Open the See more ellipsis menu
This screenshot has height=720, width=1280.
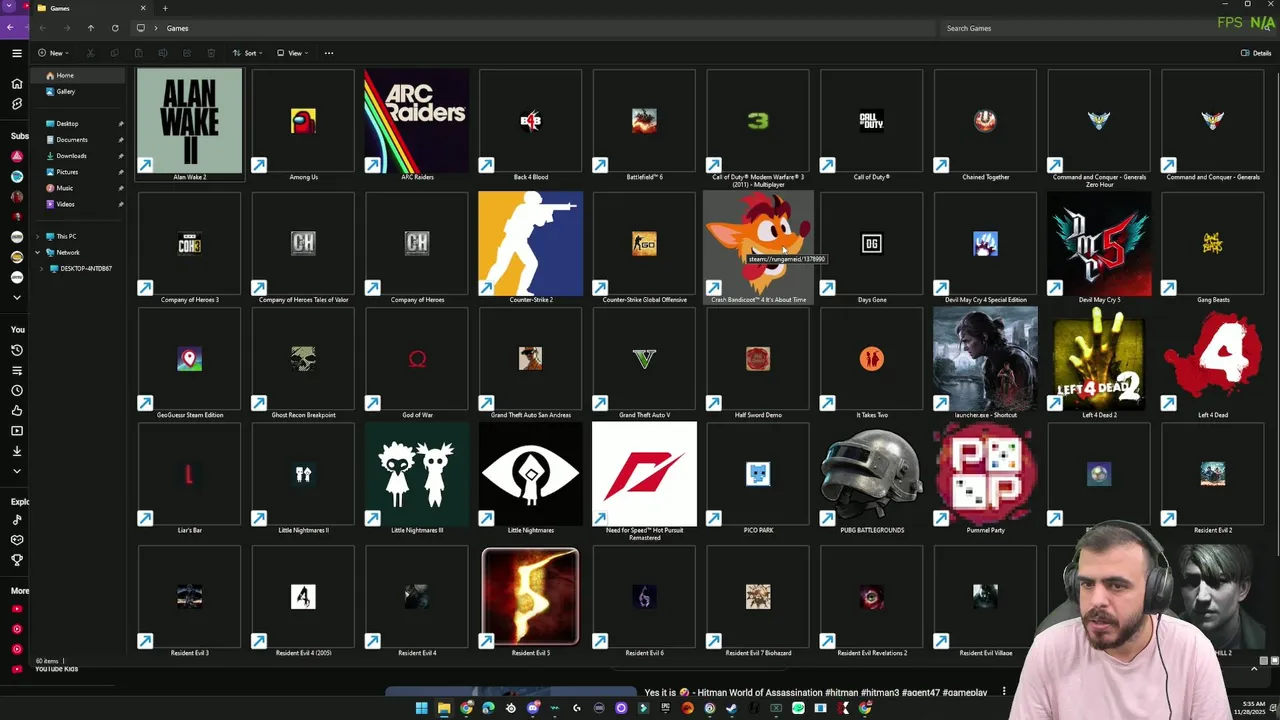point(329,53)
